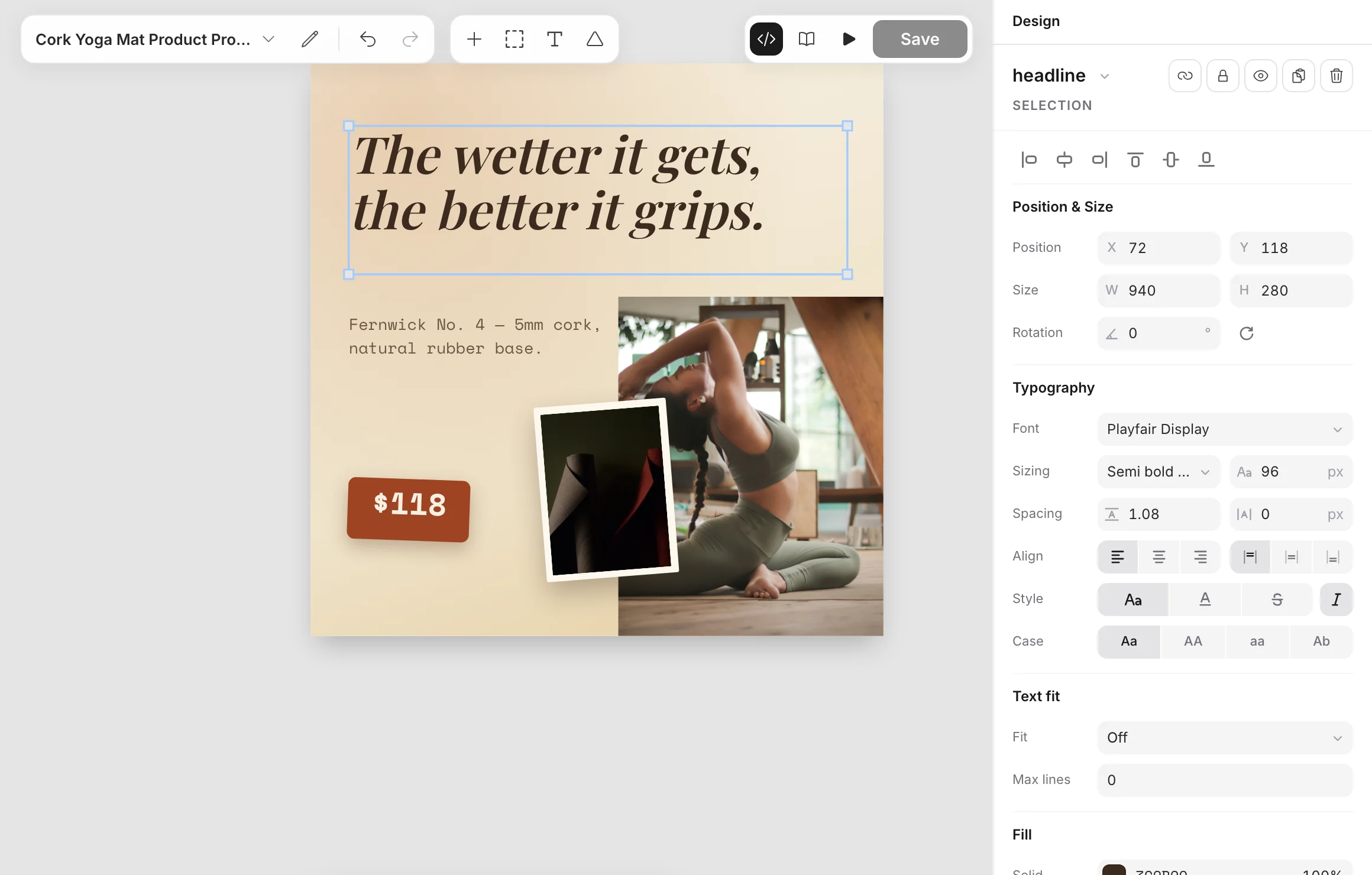This screenshot has width=1372, height=875.
Task: Duplicate the headline element
Action: (1299, 76)
